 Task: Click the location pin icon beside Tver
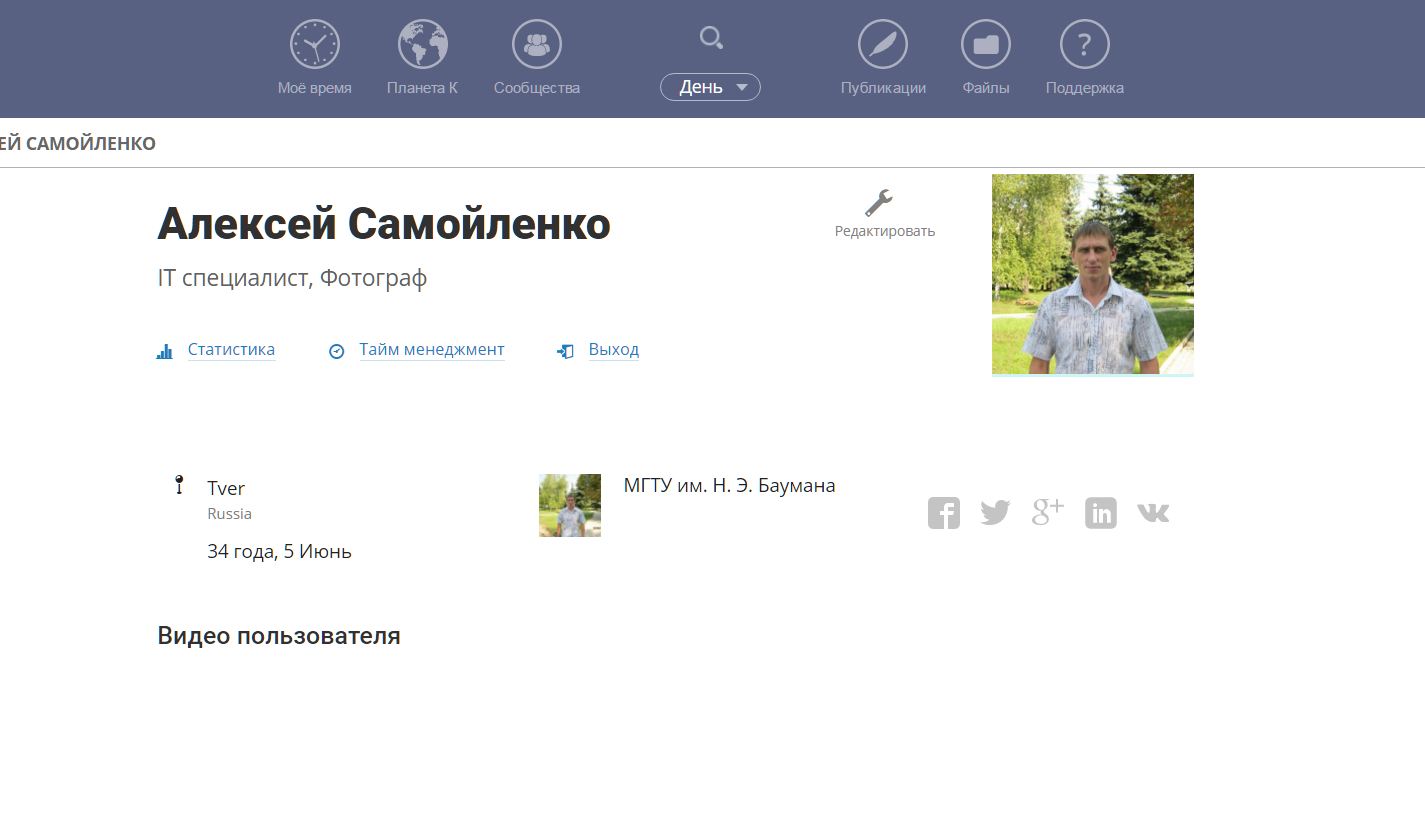(180, 485)
